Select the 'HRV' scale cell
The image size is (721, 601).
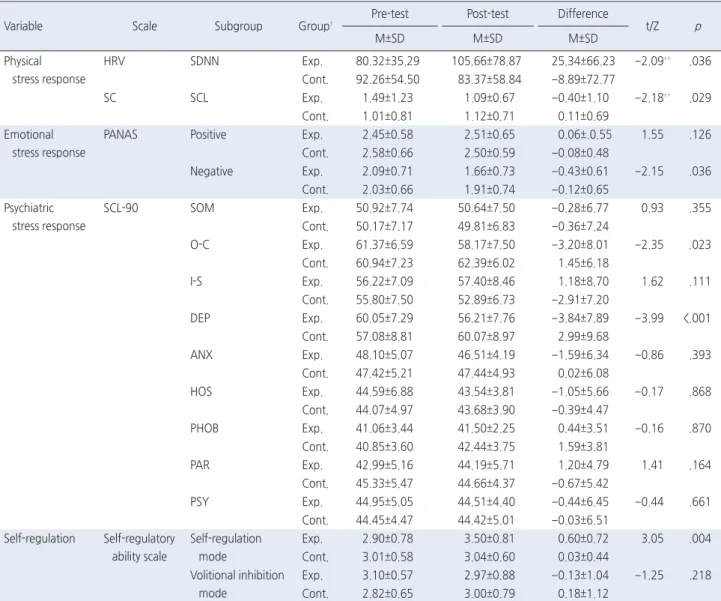(114, 61)
